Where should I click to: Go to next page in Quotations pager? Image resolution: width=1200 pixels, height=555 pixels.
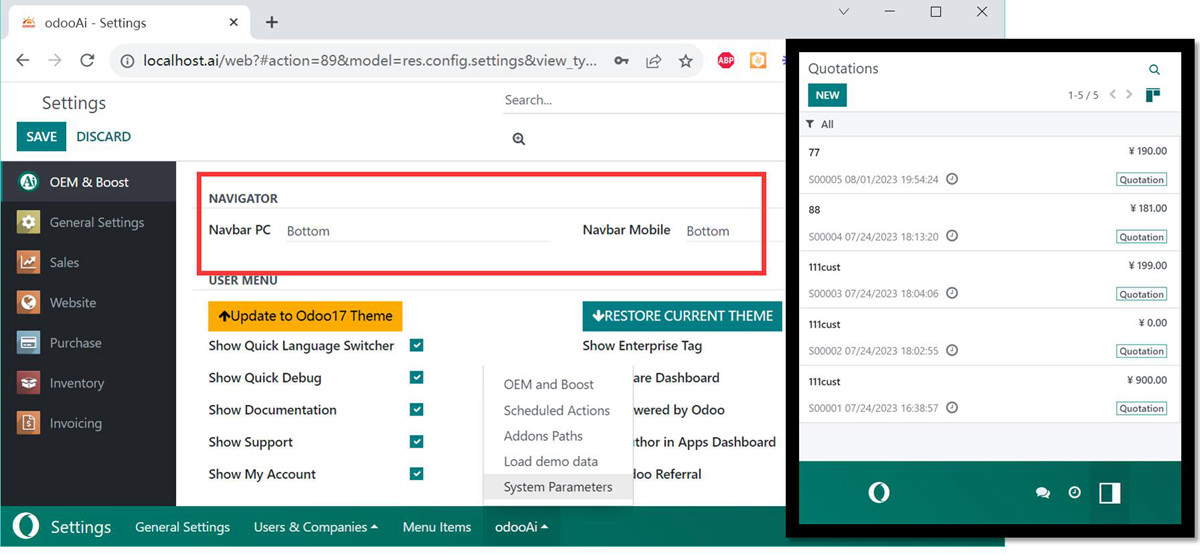click(1129, 95)
